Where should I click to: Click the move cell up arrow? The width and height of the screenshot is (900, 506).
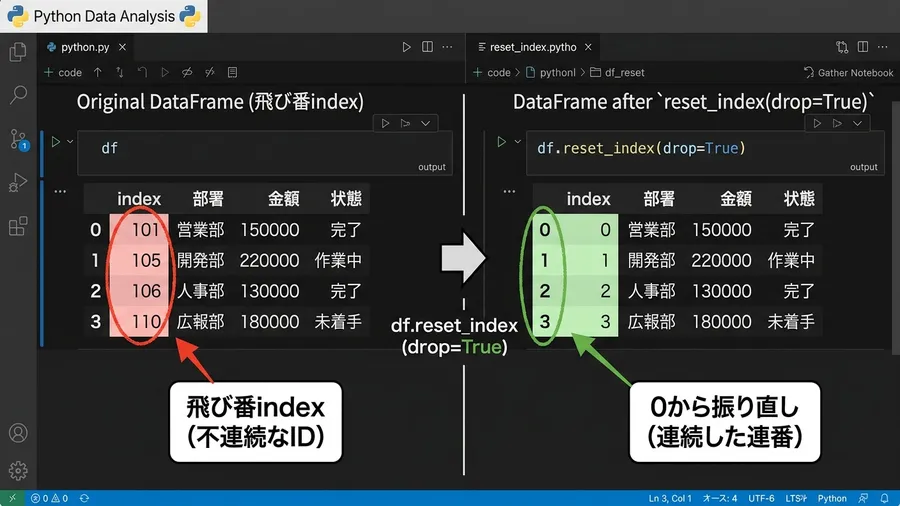(98, 72)
